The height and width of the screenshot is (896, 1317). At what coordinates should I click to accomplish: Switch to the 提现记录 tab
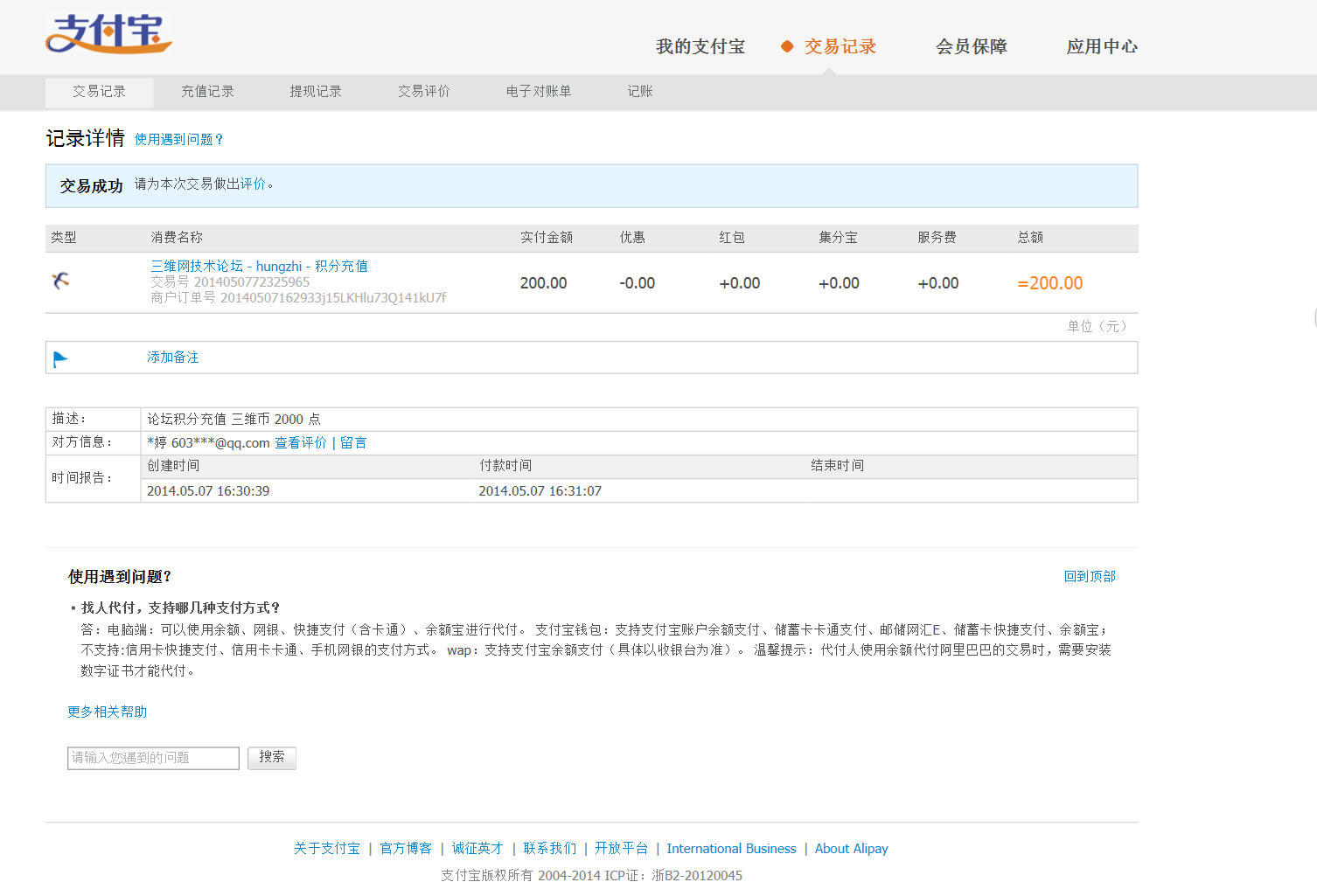(x=316, y=92)
